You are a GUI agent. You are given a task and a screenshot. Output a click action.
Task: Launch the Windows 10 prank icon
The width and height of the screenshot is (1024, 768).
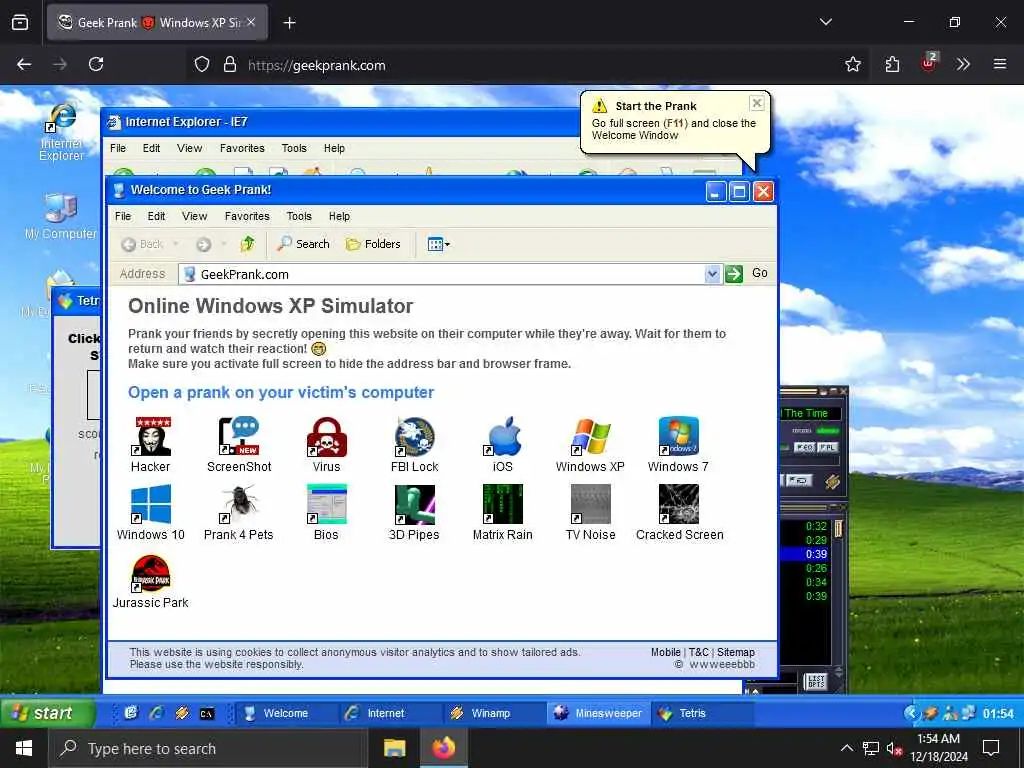pos(151,512)
